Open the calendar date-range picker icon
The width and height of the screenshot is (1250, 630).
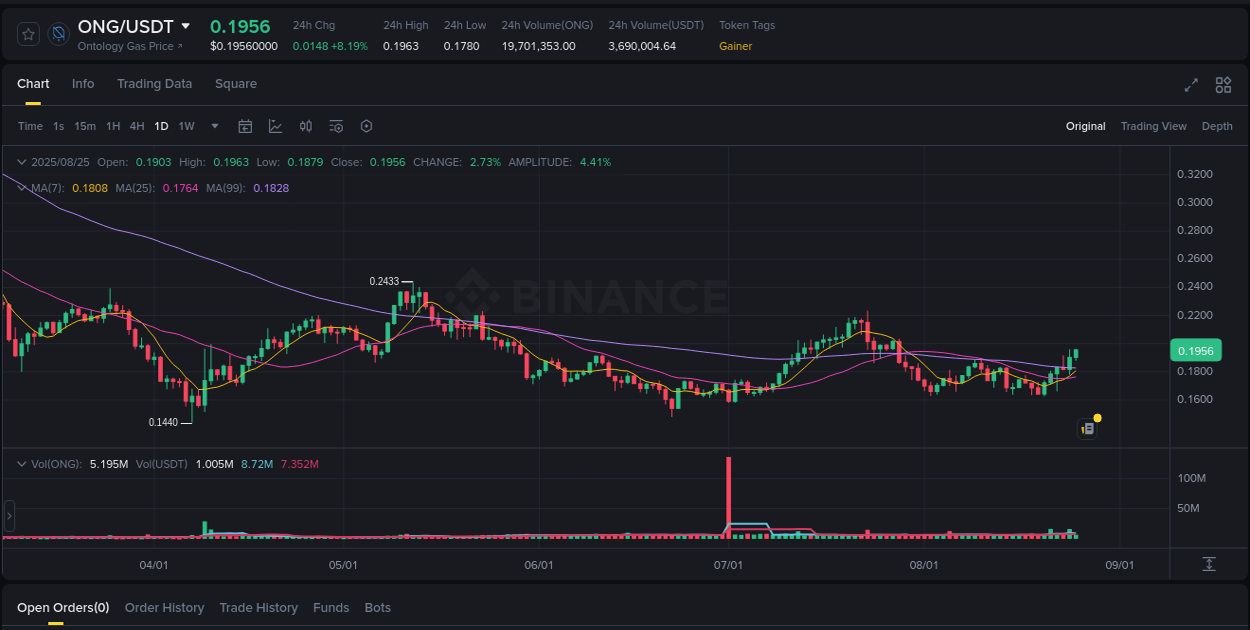click(x=245, y=125)
